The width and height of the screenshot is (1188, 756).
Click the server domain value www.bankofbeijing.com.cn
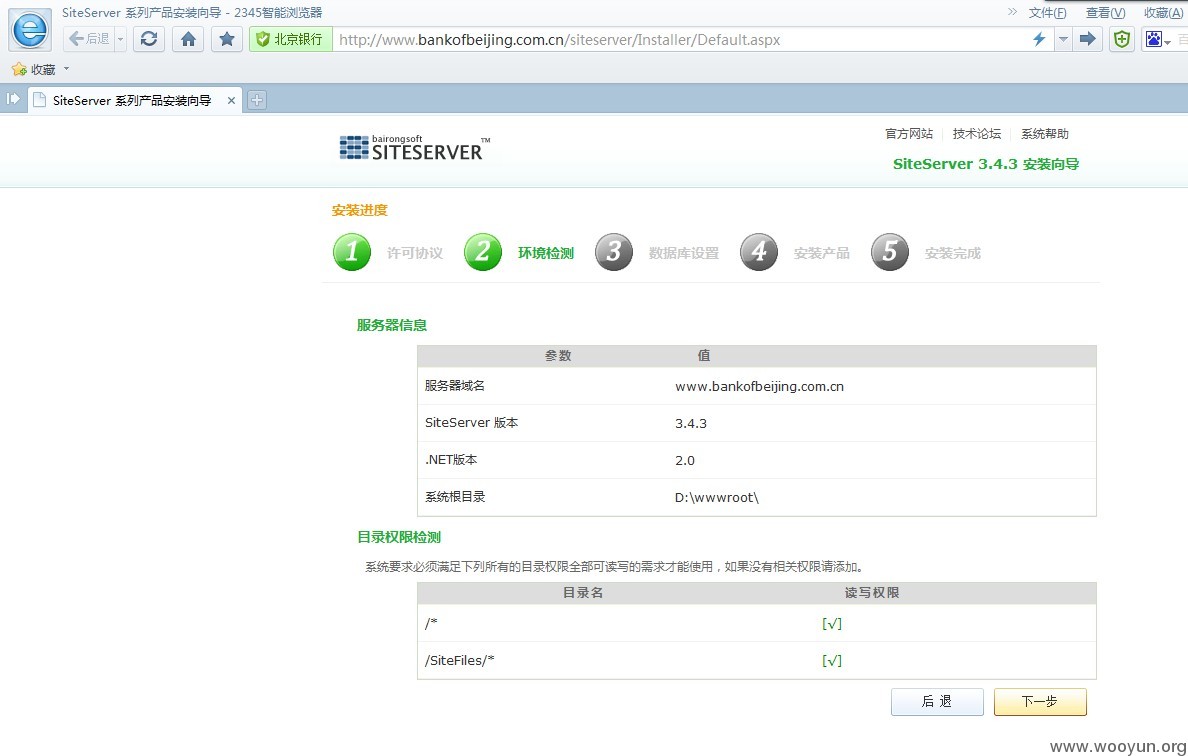(759, 386)
